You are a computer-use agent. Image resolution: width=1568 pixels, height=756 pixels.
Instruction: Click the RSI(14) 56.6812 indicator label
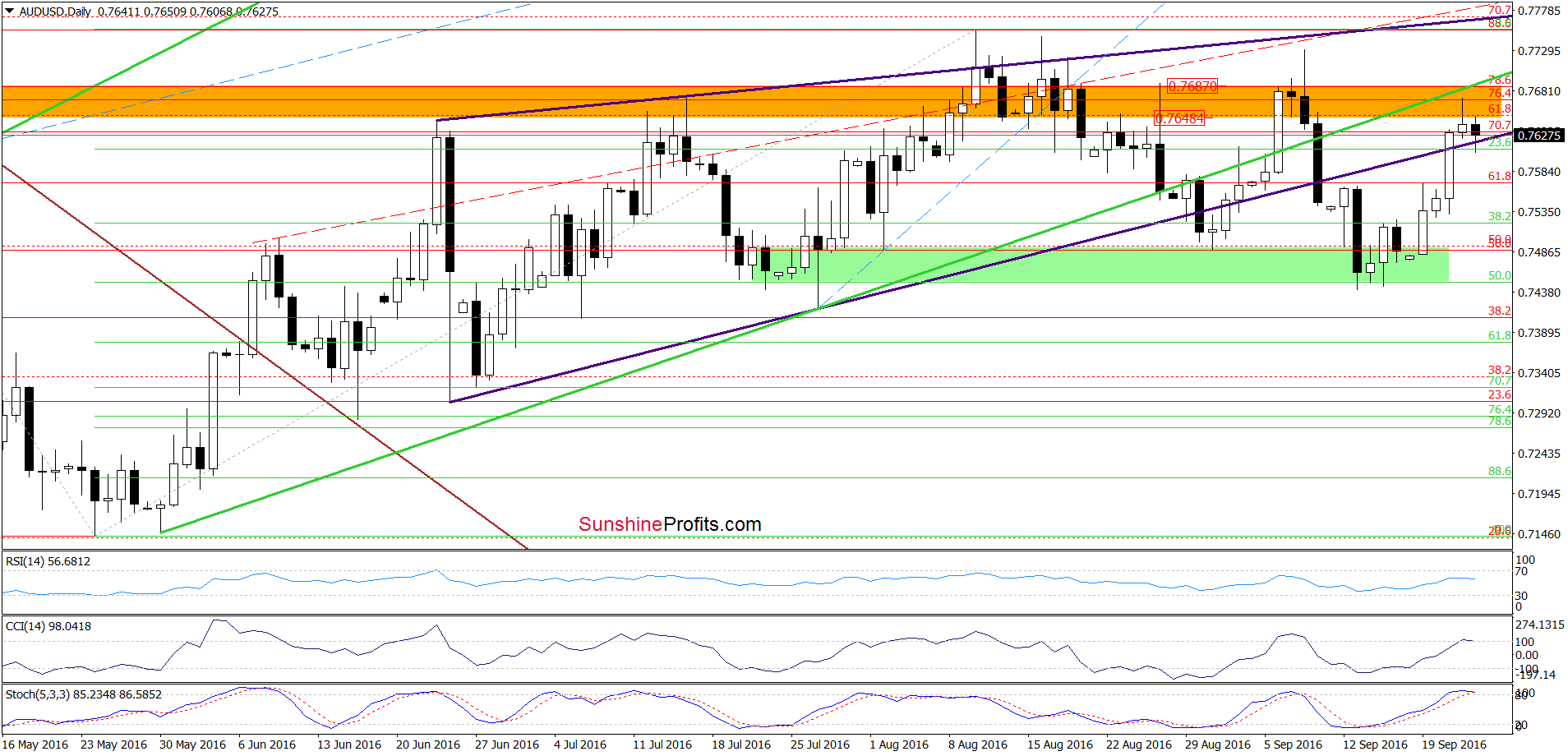pos(48,561)
